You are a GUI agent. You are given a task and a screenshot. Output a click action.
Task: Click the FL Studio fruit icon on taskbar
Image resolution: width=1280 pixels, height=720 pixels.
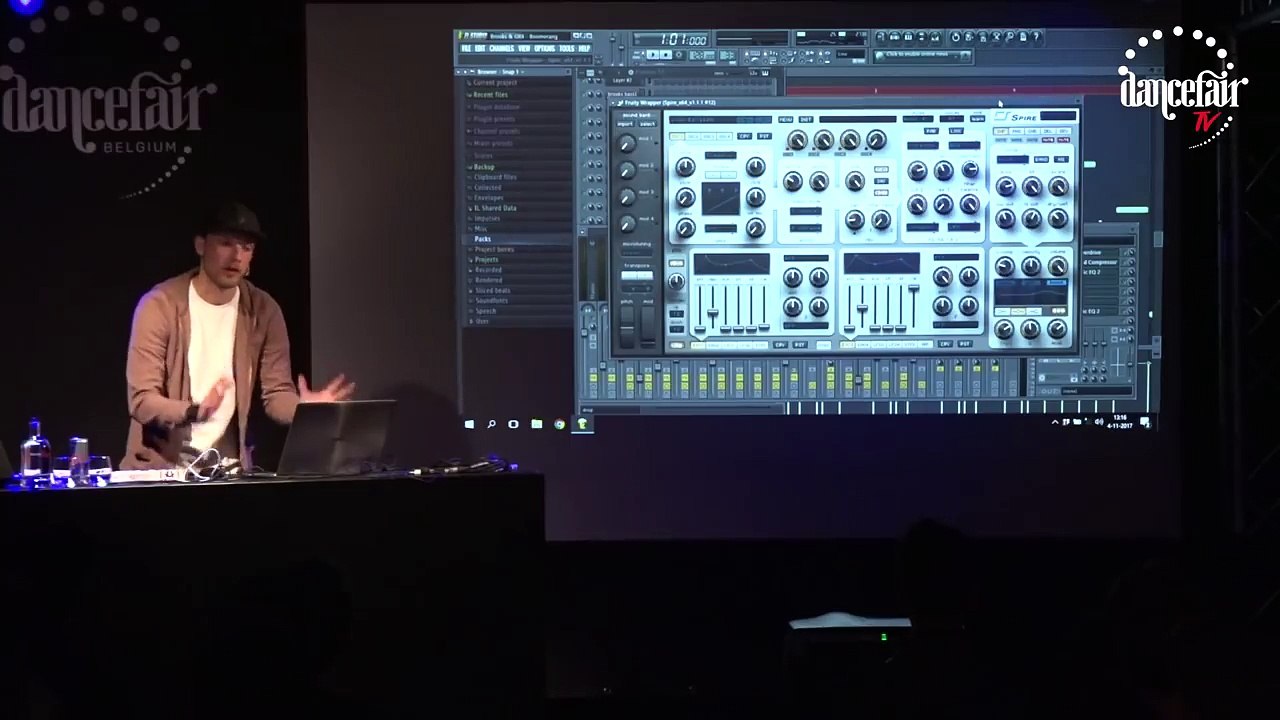click(x=582, y=424)
